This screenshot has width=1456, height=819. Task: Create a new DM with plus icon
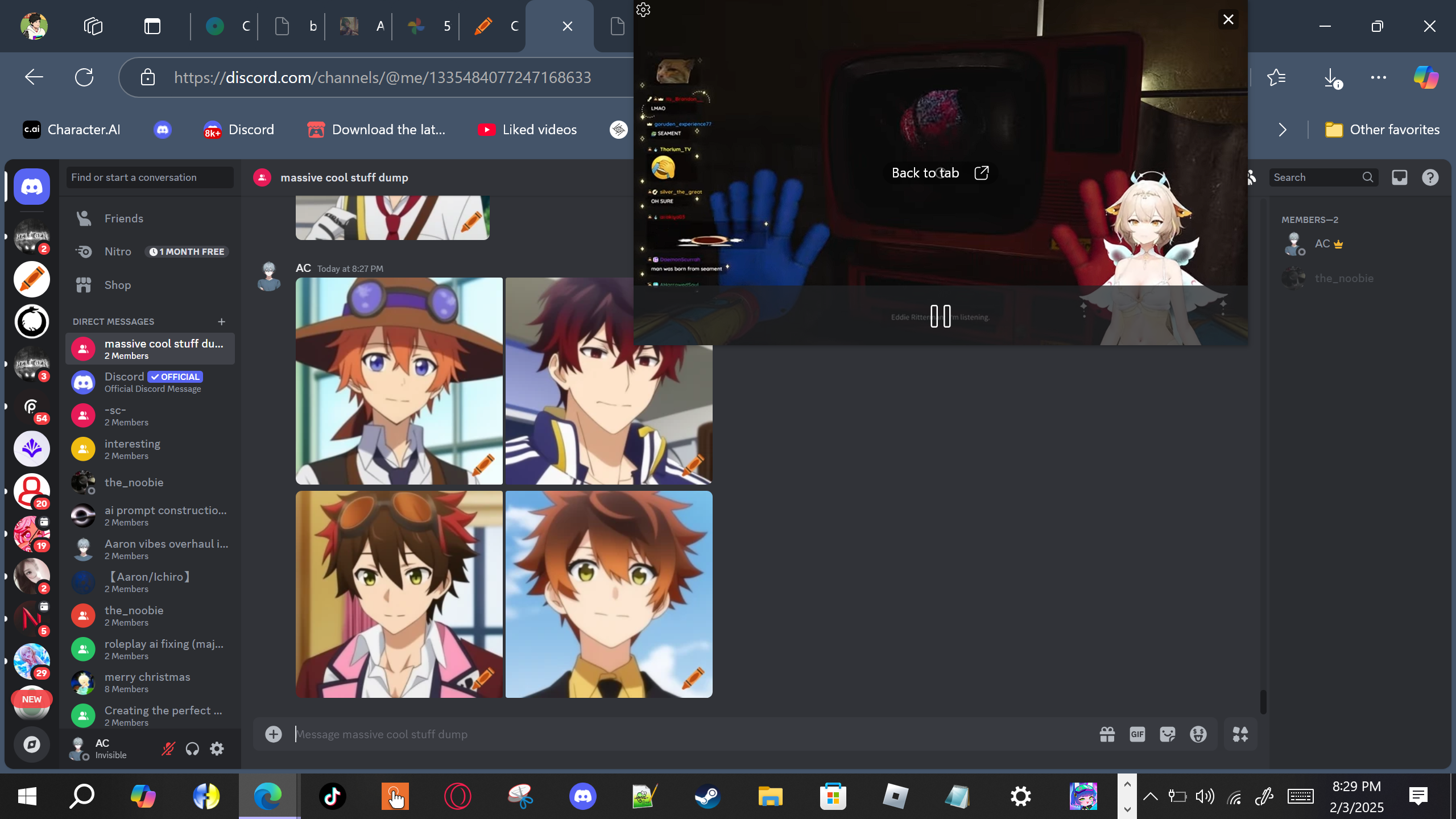pyautogui.click(x=221, y=322)
